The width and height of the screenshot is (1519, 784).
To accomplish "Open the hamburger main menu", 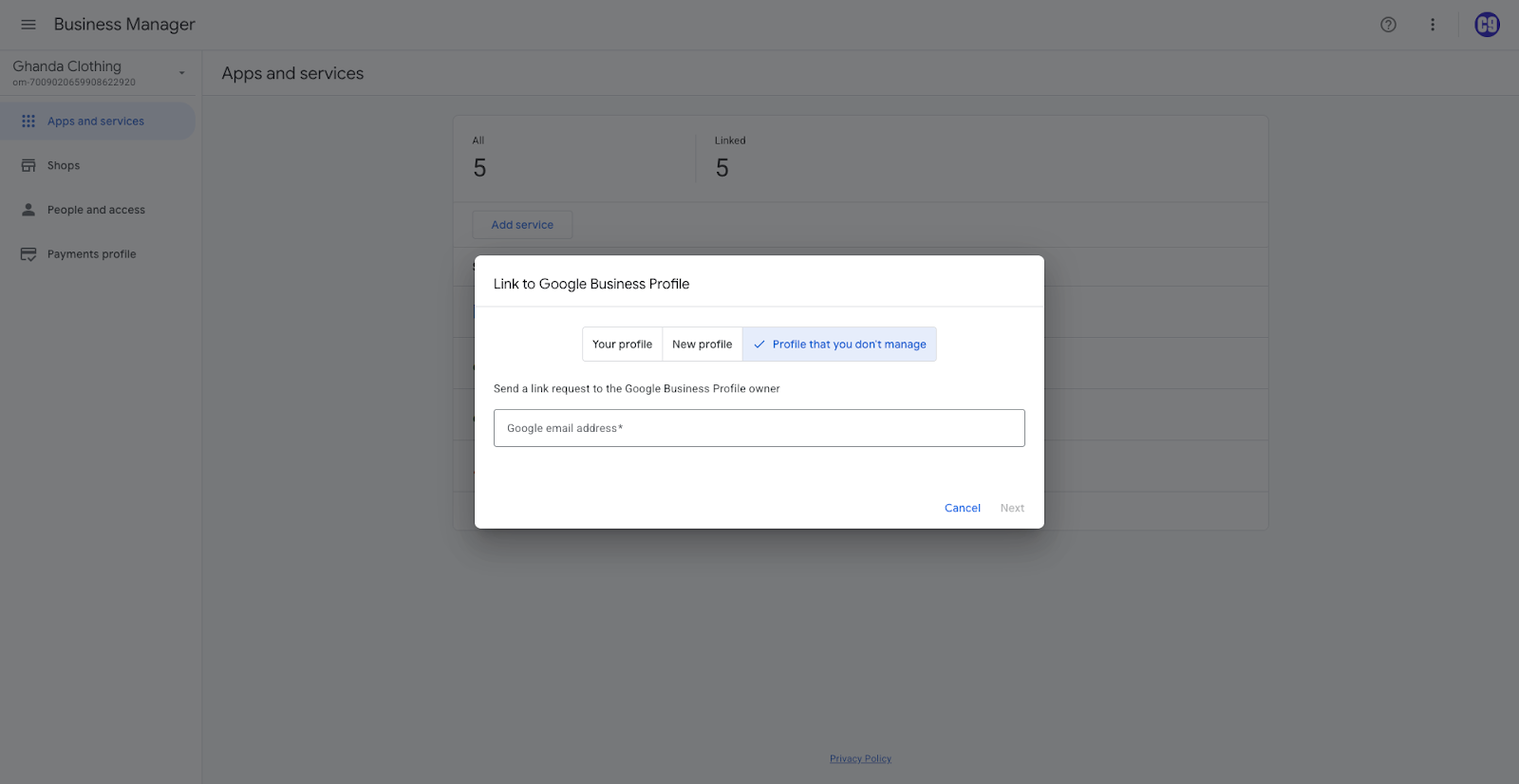I will pos(28,25).
